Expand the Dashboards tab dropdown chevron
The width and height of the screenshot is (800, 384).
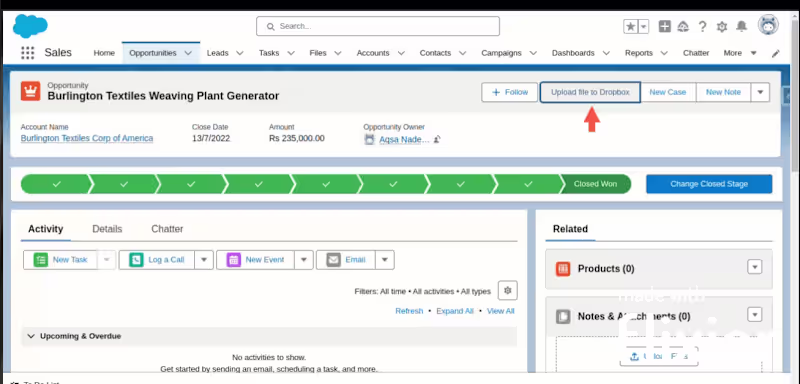(x=606, y=53)
